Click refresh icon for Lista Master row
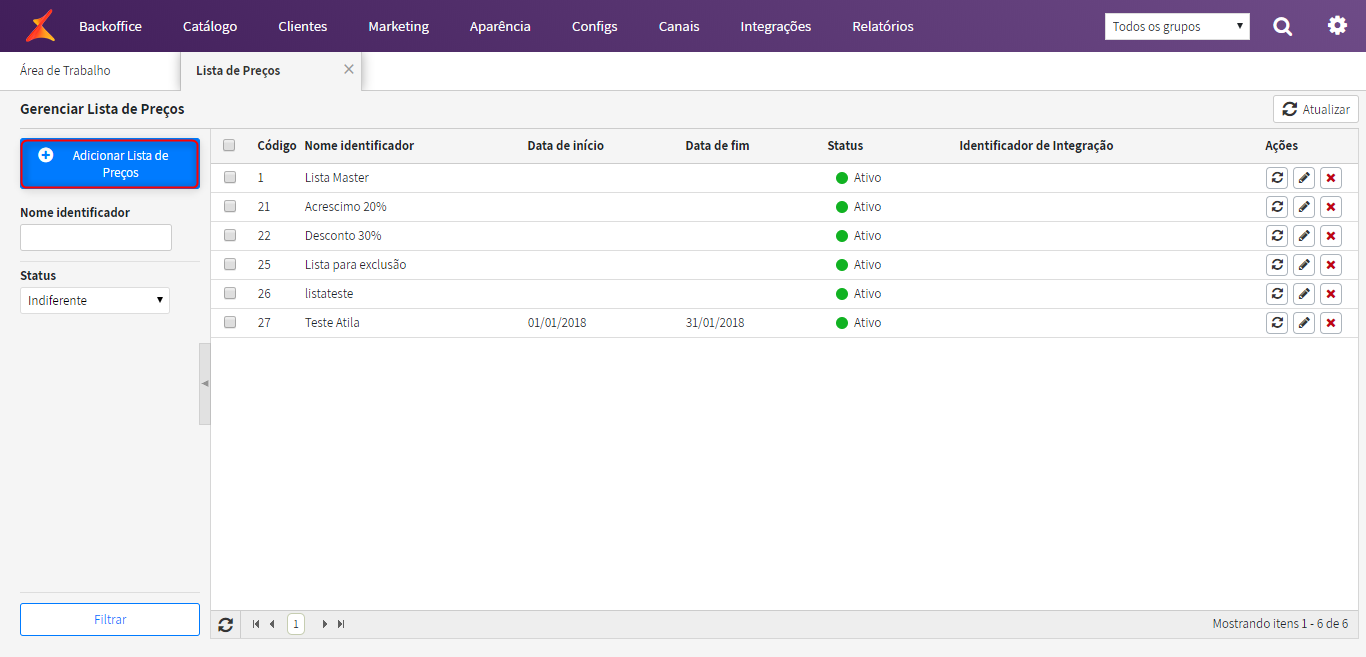 [1277, 178]
